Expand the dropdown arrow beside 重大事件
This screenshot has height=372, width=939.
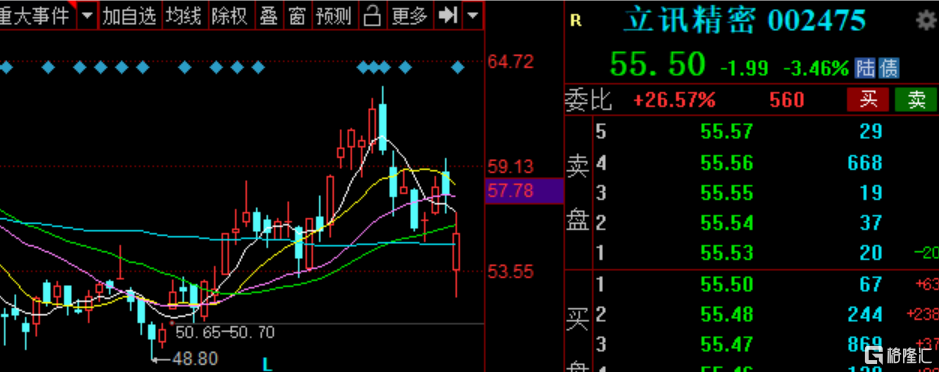pos(88,16)
